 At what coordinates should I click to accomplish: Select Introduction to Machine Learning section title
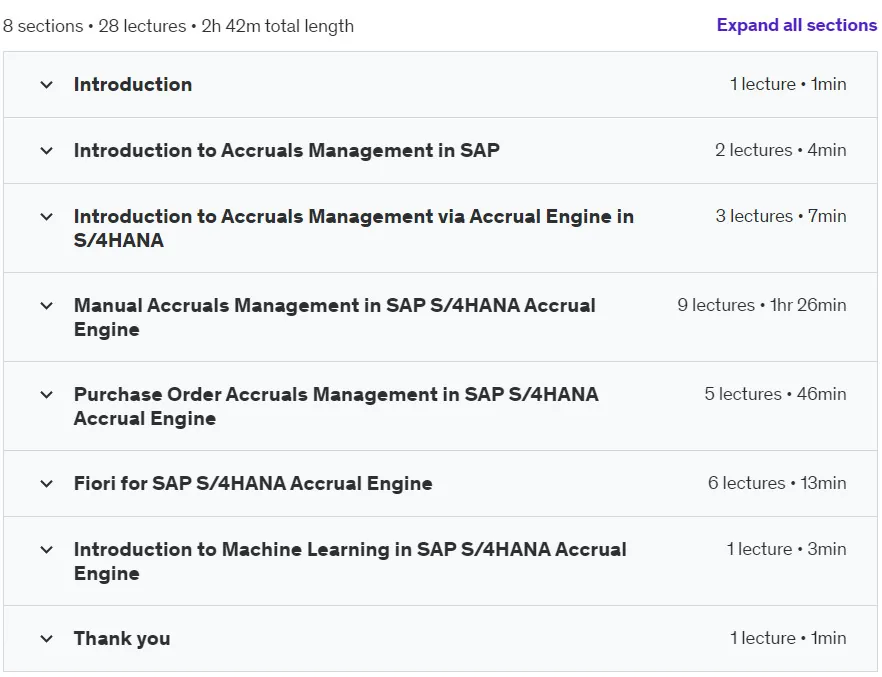point(350,561)
